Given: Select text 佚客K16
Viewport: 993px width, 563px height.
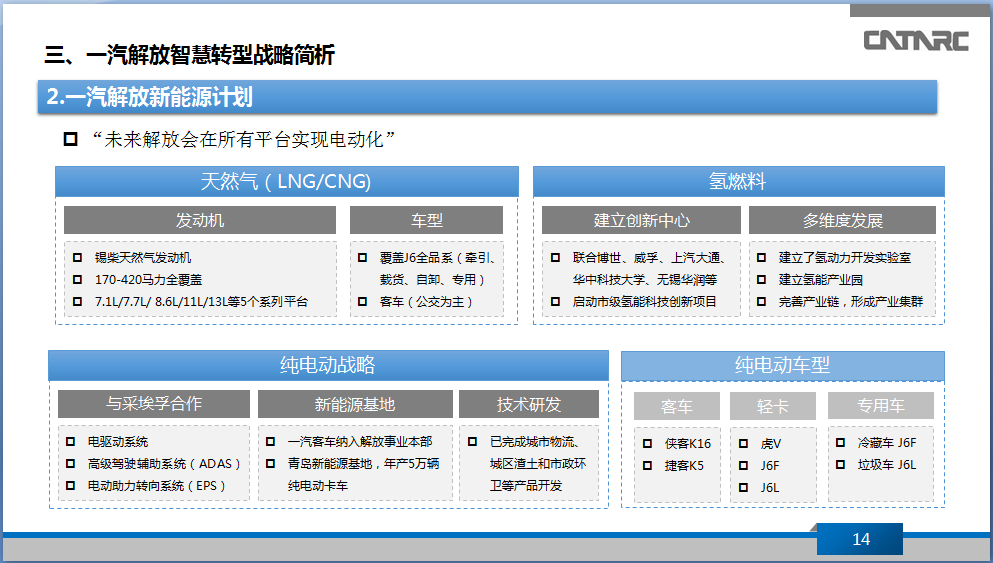Looking at the screenshot, I should [688, 444].
